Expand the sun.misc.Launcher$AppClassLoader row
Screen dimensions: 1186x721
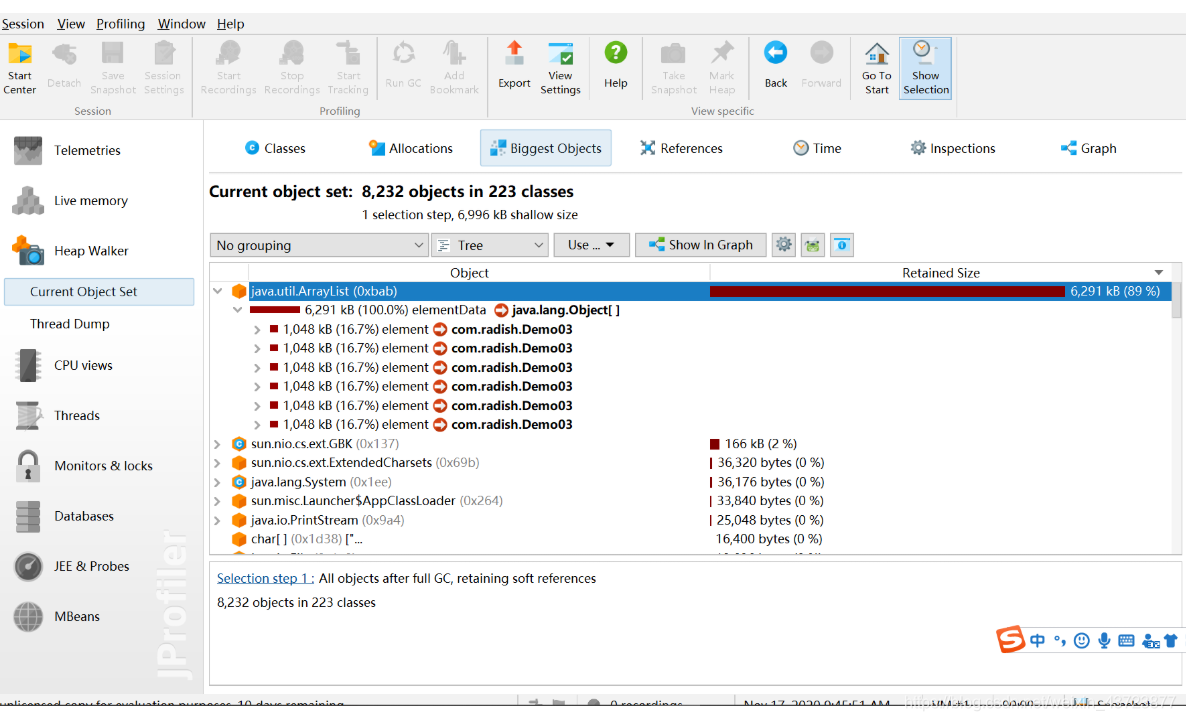coord(218,501)
